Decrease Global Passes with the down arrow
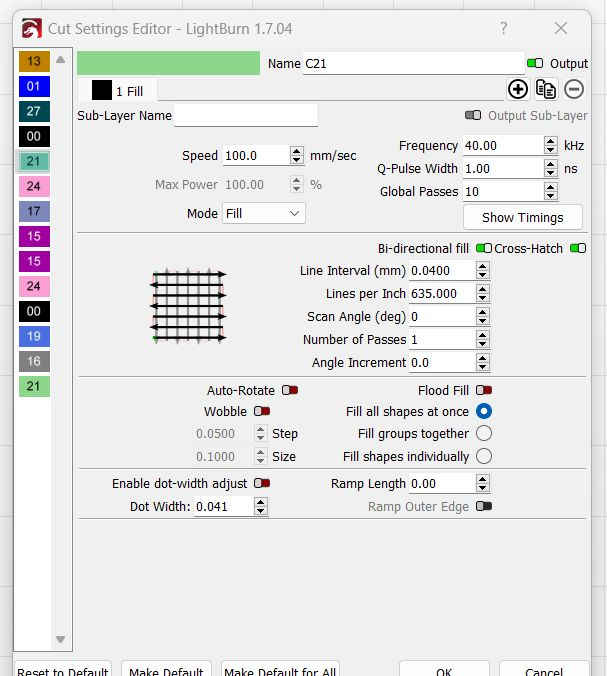The image size is (607, 676). tap(551, 196)
